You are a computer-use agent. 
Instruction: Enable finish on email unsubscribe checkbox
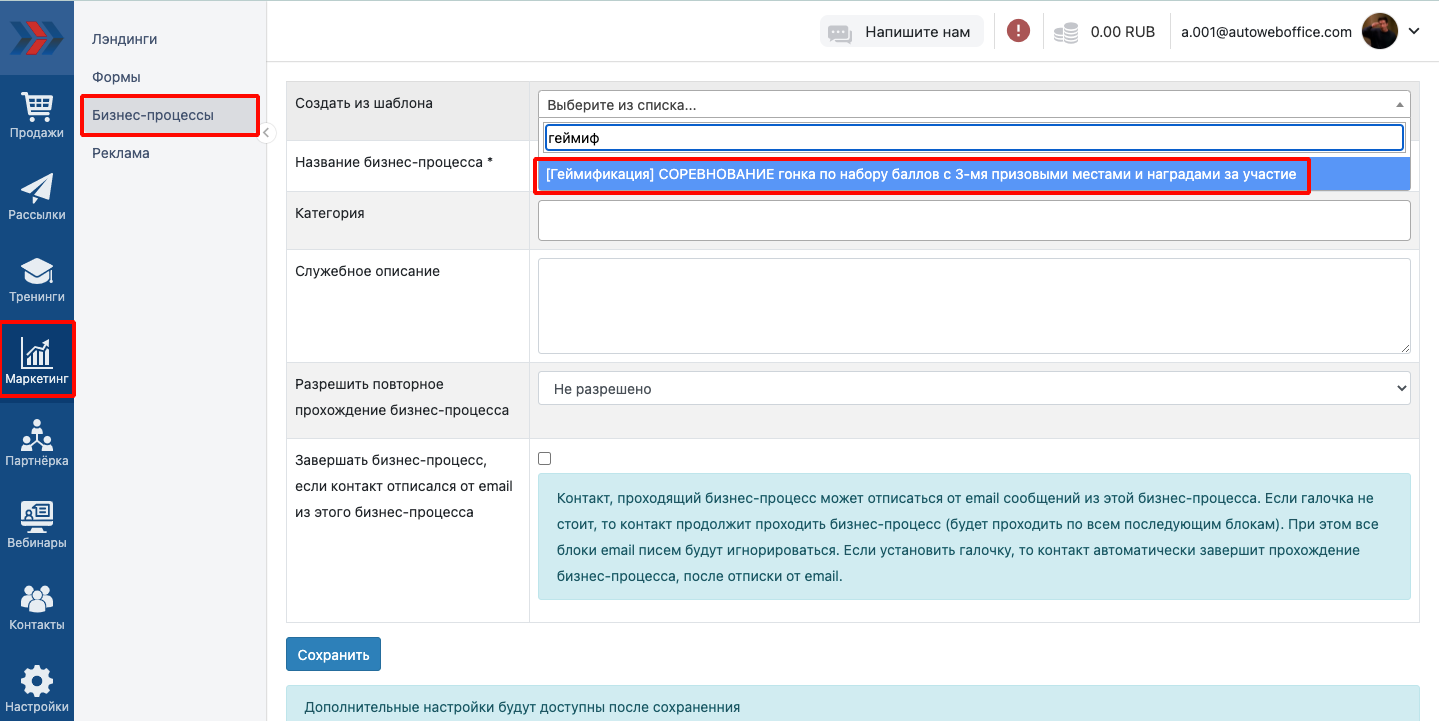click(x=545, y=459)
